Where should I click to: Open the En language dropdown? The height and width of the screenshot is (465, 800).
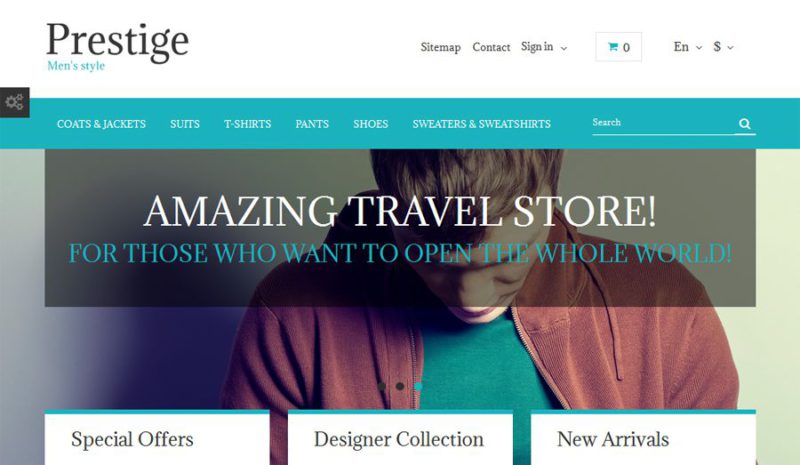coord(688,47)
